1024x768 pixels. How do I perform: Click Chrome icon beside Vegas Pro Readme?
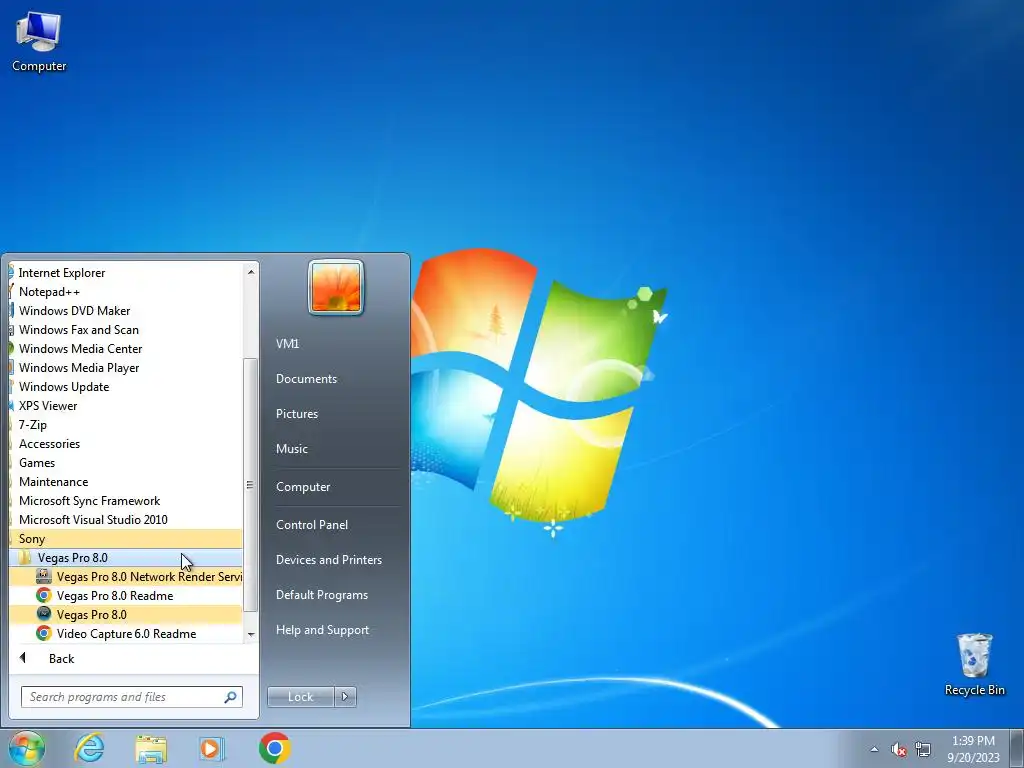click(44, 596)
